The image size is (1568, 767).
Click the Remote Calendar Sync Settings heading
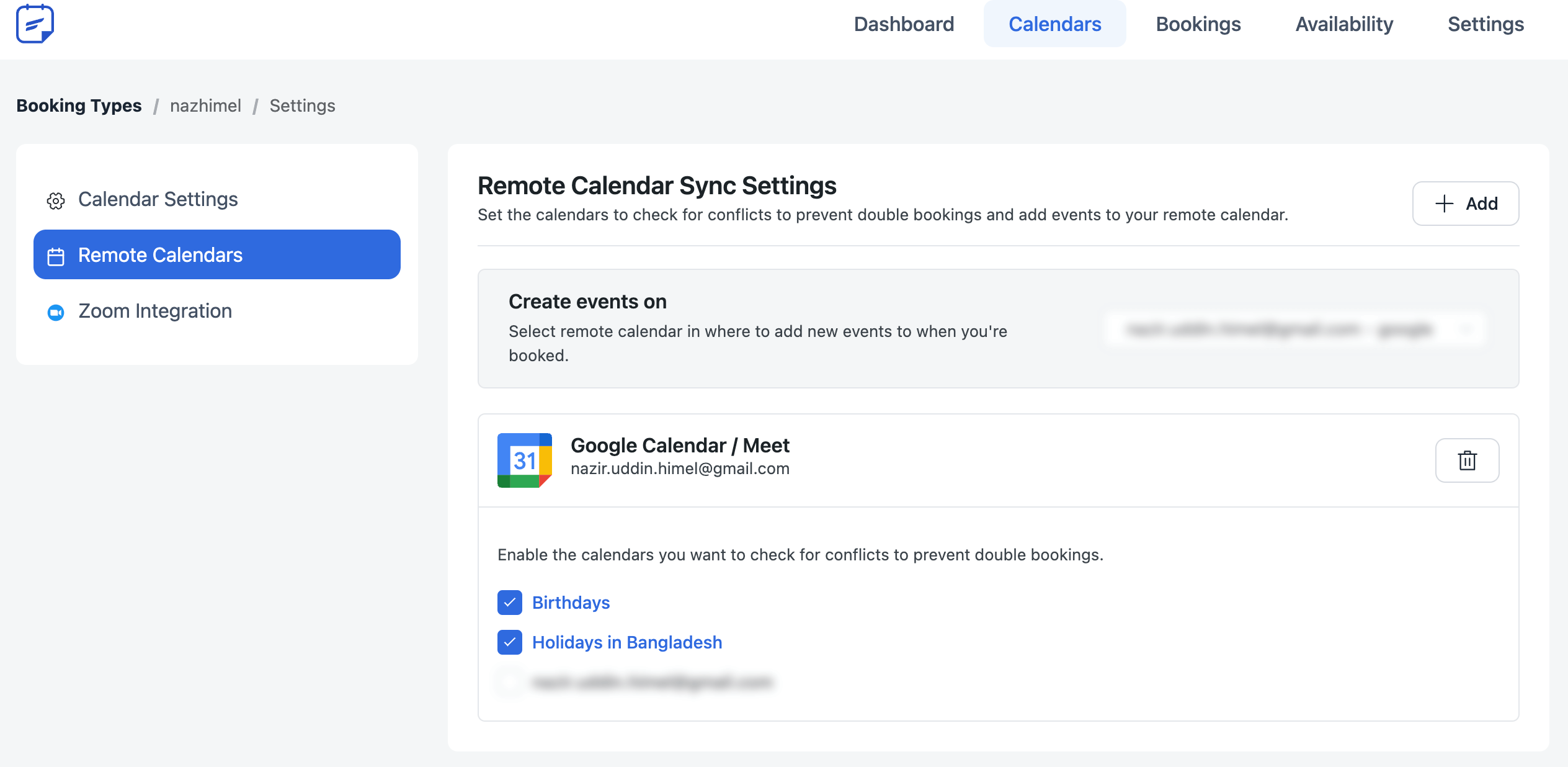pos(657,186)
